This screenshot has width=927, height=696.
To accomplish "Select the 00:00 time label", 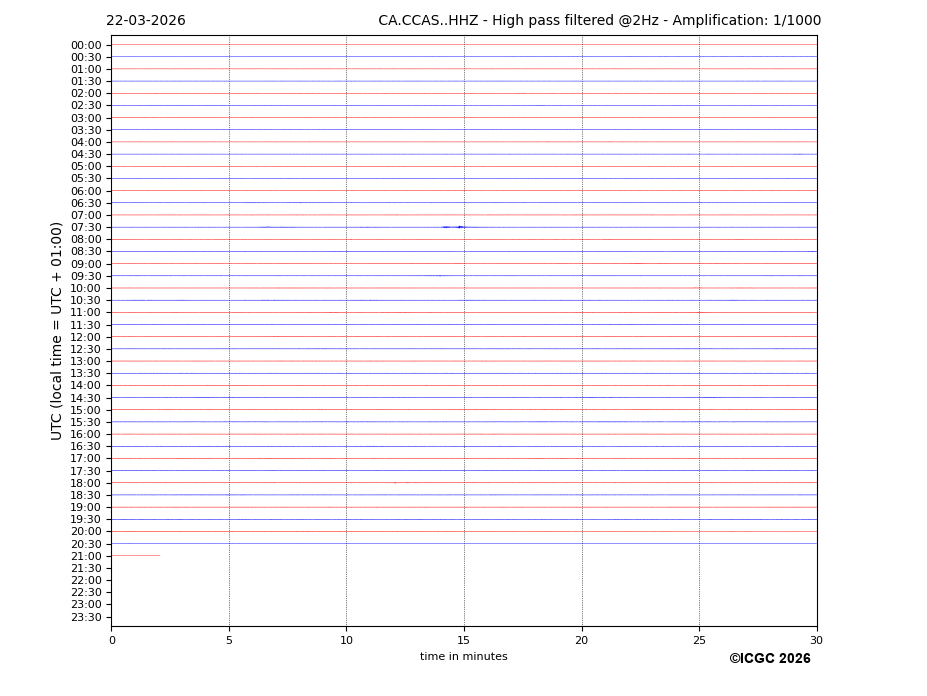I will click(x=86, y=45).
